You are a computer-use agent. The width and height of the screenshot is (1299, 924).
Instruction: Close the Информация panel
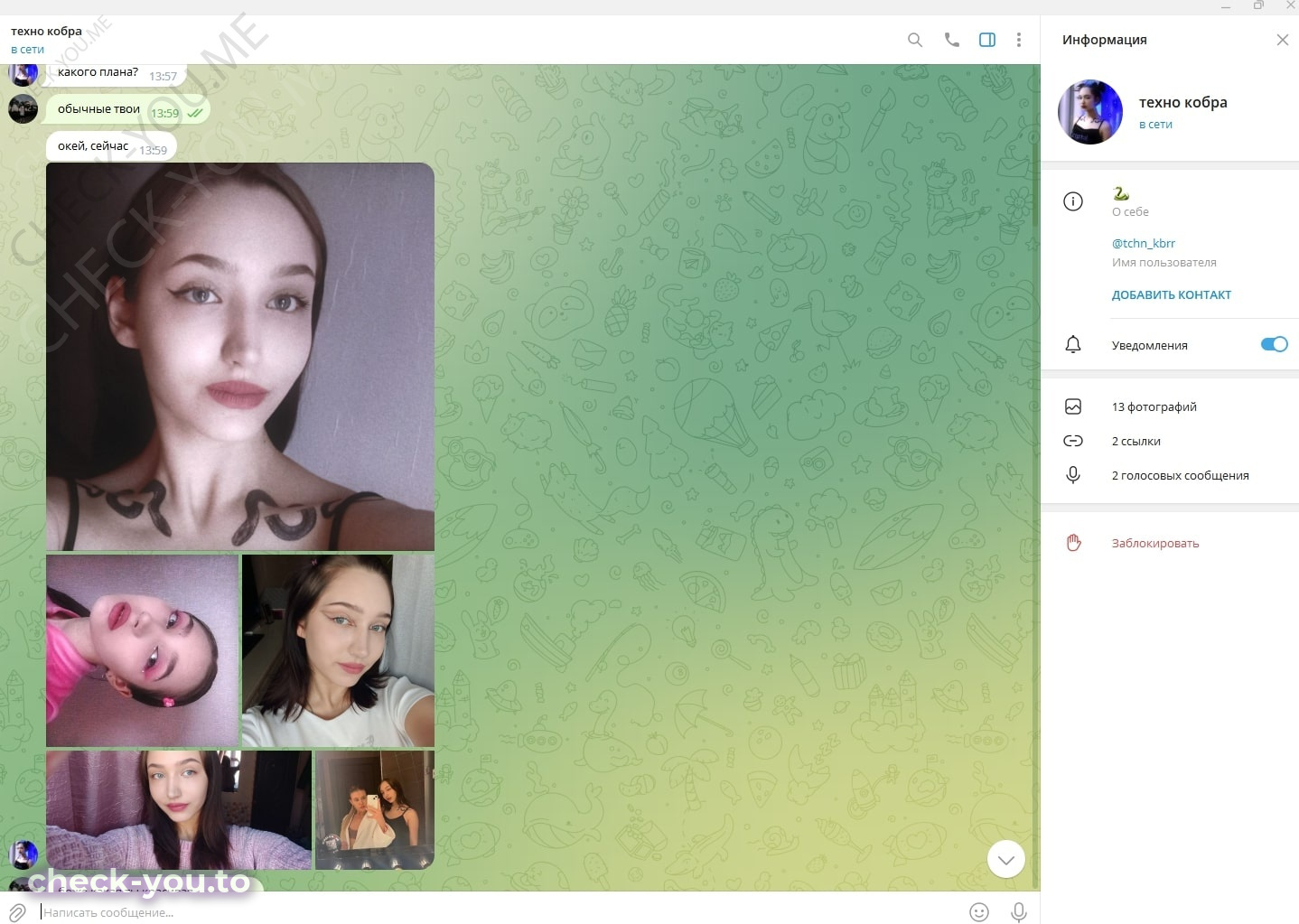(1282, 40)
